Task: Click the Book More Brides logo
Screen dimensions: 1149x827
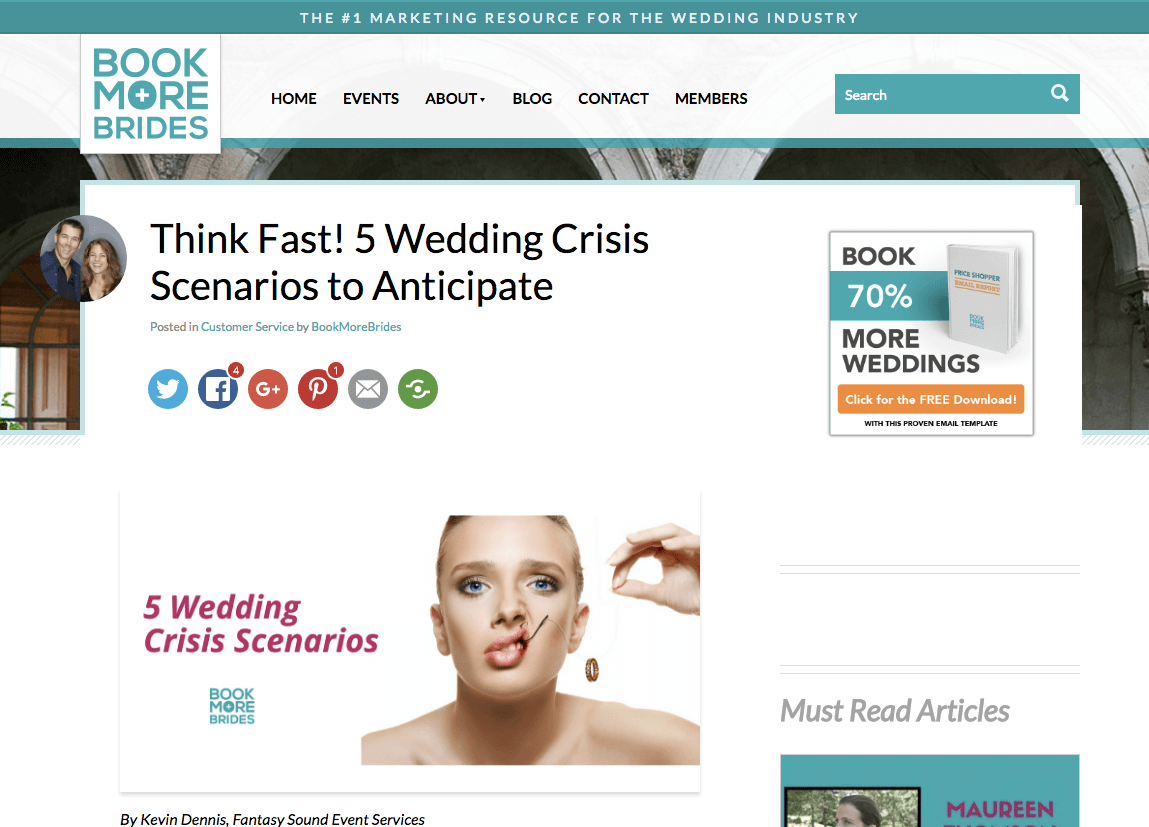Action: [x=150, y=94]
